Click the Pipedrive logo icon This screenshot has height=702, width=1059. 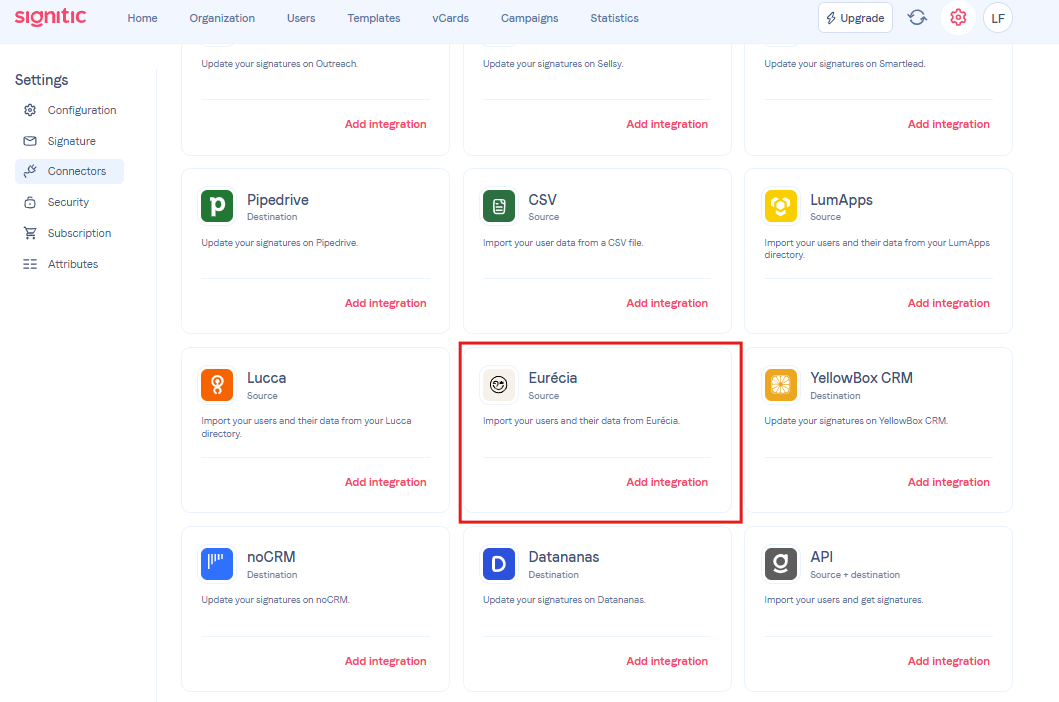pyautogui.click(x=217, y=206)
